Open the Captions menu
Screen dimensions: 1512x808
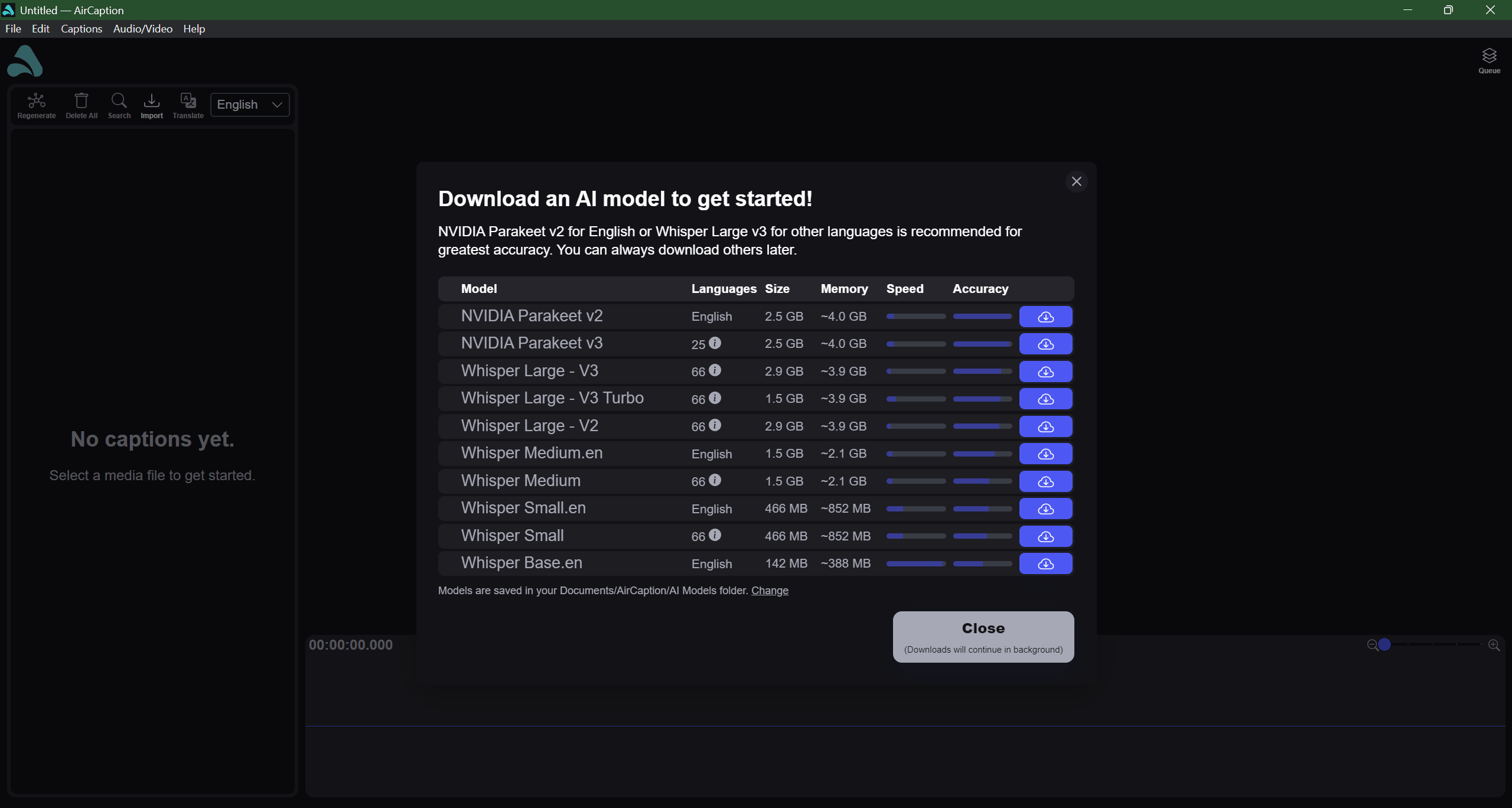(x=82, y=28)
